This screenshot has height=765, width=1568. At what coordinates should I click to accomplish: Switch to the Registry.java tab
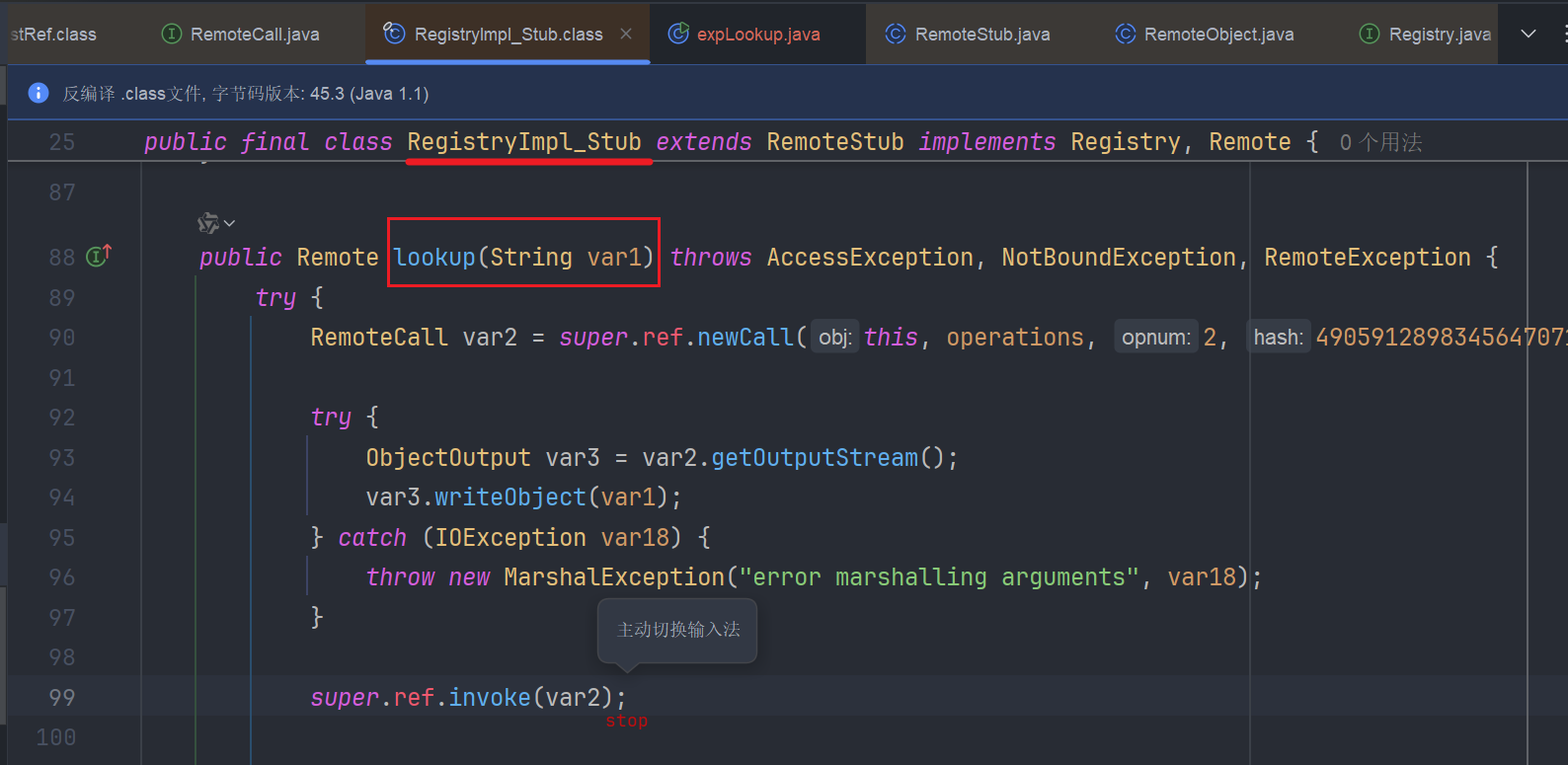click(x=1439, y=35)
